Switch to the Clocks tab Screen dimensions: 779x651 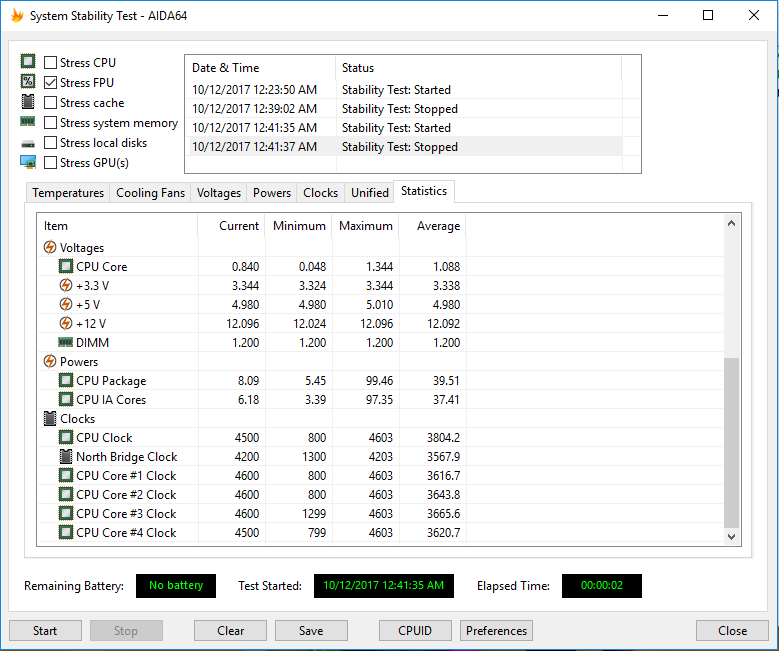point(320,193)
